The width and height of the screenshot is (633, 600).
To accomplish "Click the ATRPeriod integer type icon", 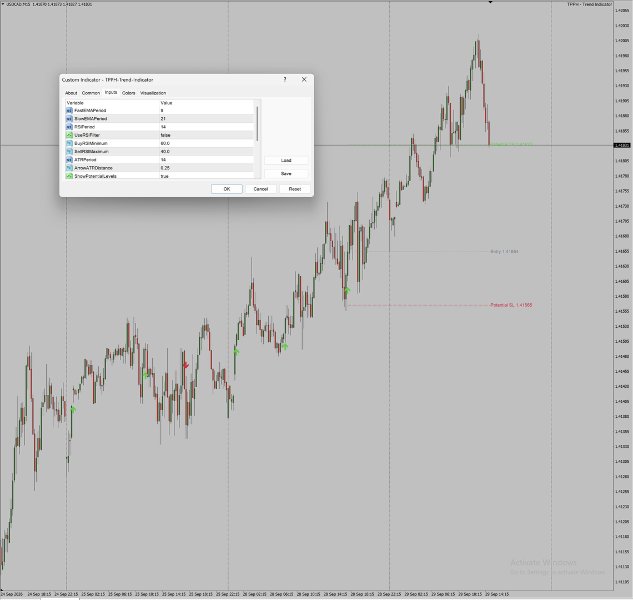I will [x=69, y=160].
